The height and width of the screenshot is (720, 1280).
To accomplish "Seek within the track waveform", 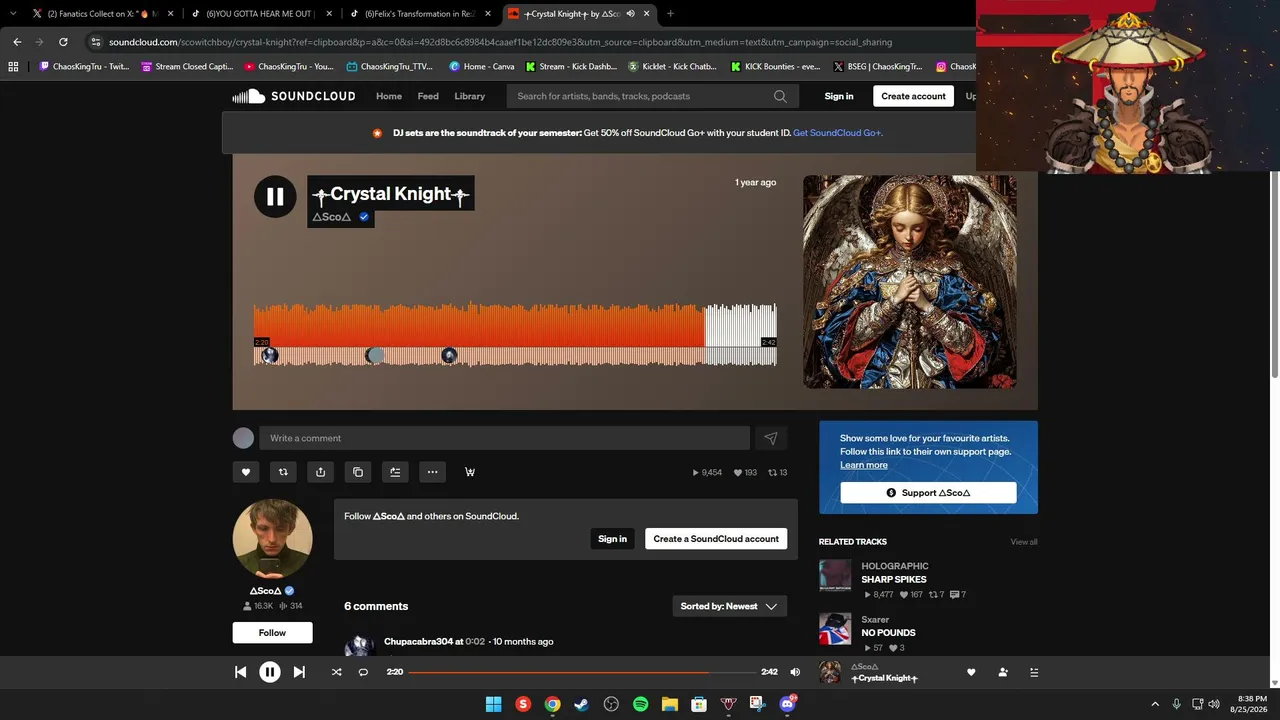I will (515, 334).
